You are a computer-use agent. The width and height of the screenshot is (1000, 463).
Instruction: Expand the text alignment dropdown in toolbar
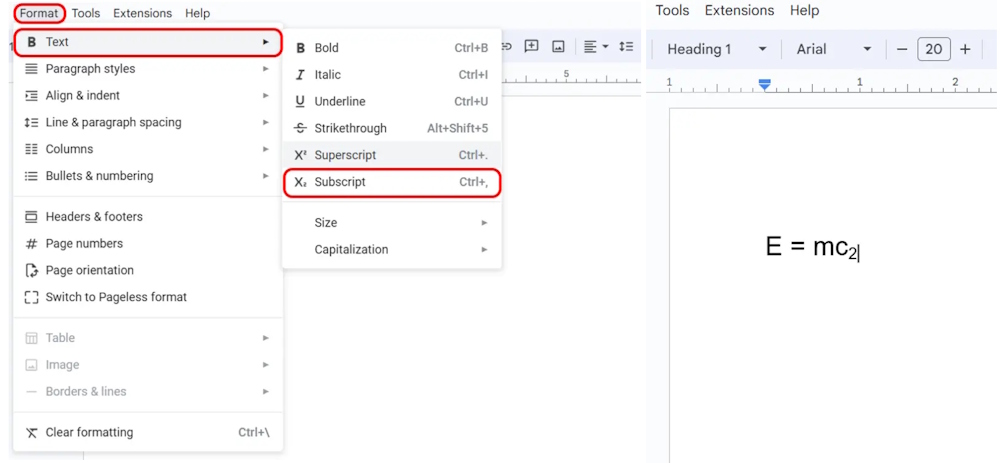pyautogui.click(x=596, y=46)
